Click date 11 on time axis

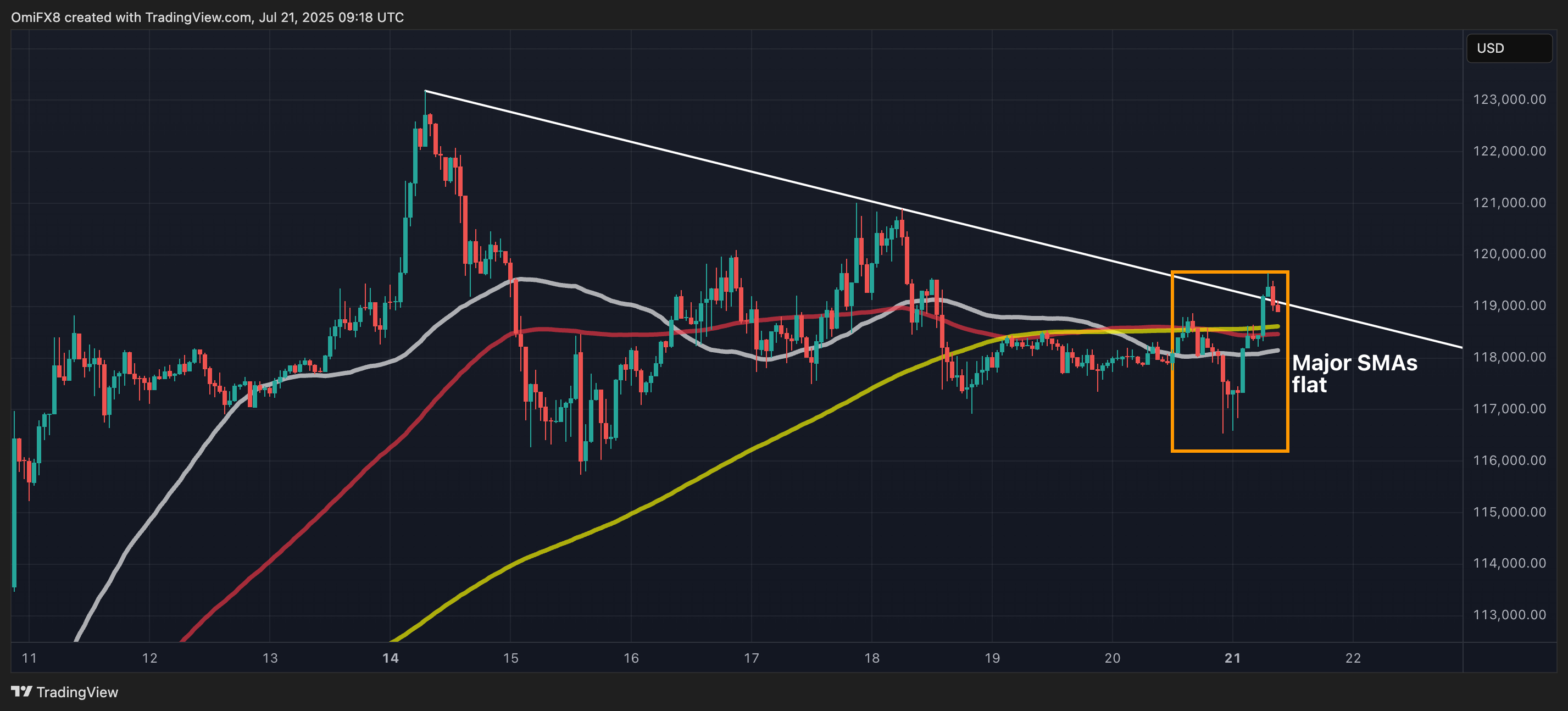pos(29,658)
